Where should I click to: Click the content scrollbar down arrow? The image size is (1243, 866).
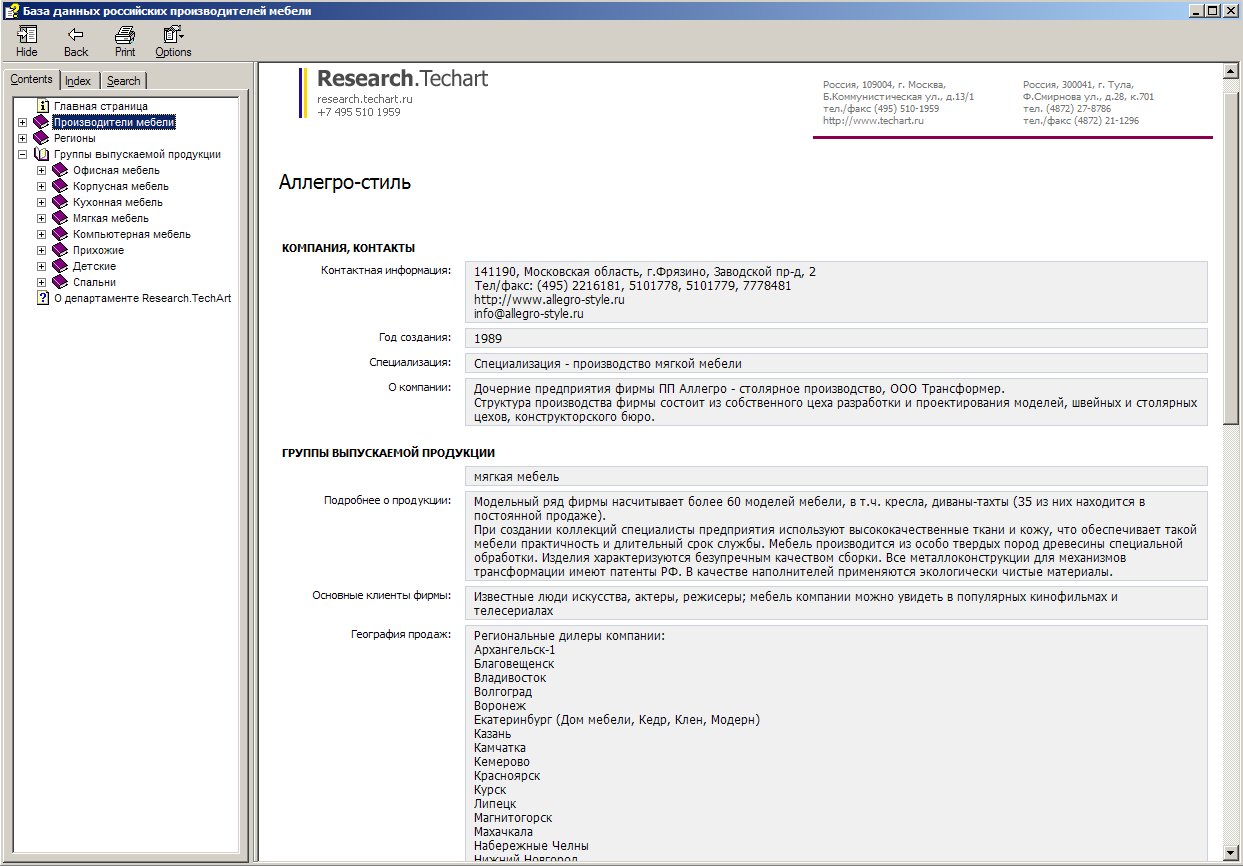1232,852
